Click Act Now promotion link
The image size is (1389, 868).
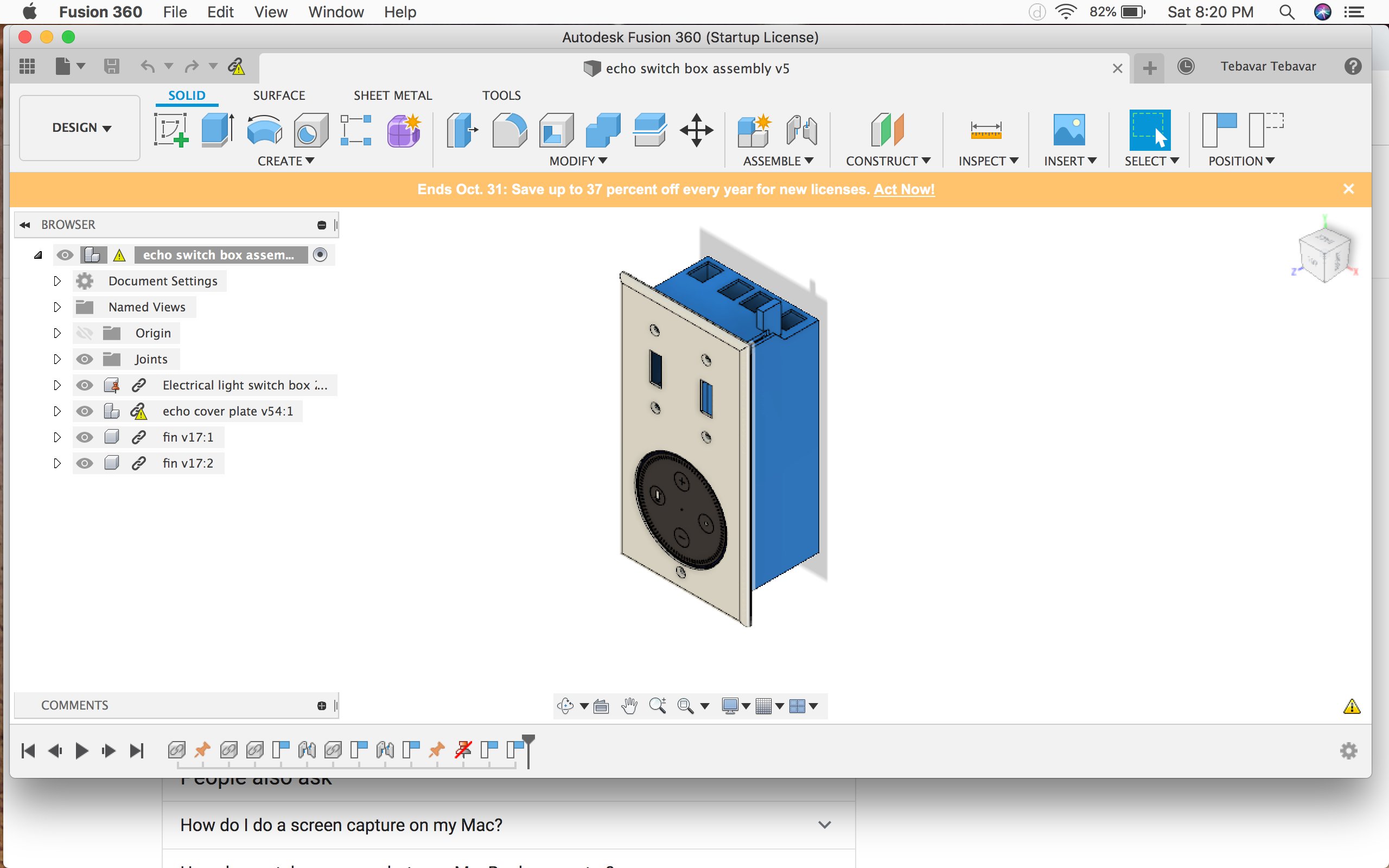pyautogui.click(x=904, y=189)
